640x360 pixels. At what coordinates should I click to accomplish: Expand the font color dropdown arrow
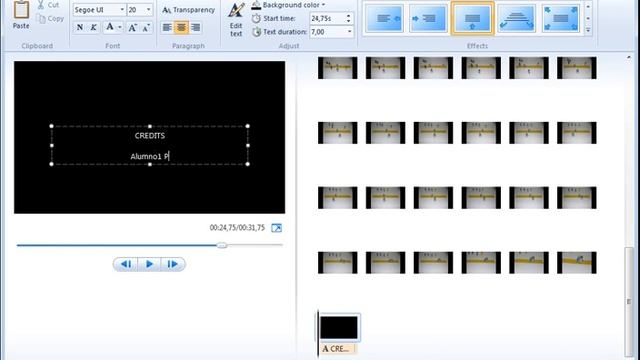[x=120, y=27]
